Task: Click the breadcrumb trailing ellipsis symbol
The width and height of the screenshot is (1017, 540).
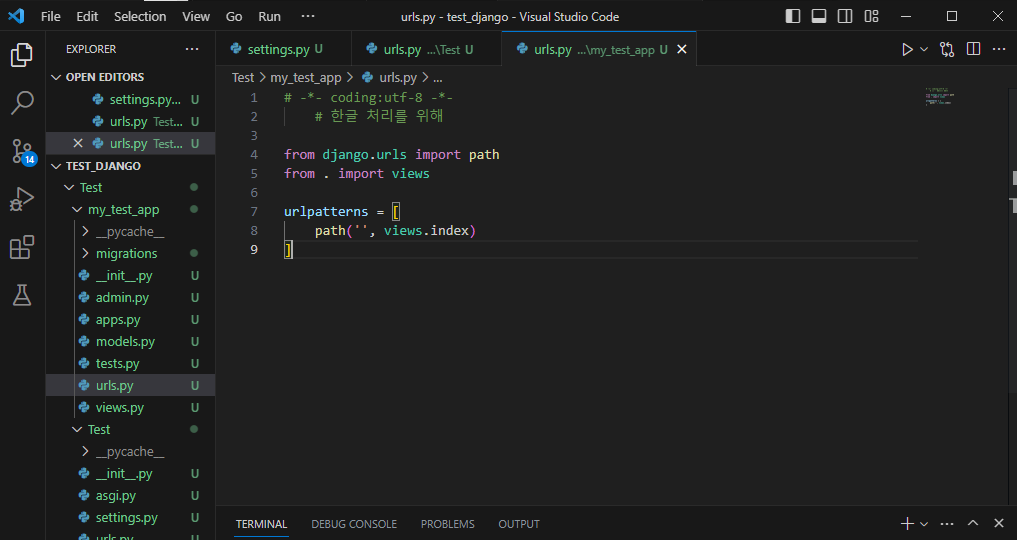Action: 438,78
